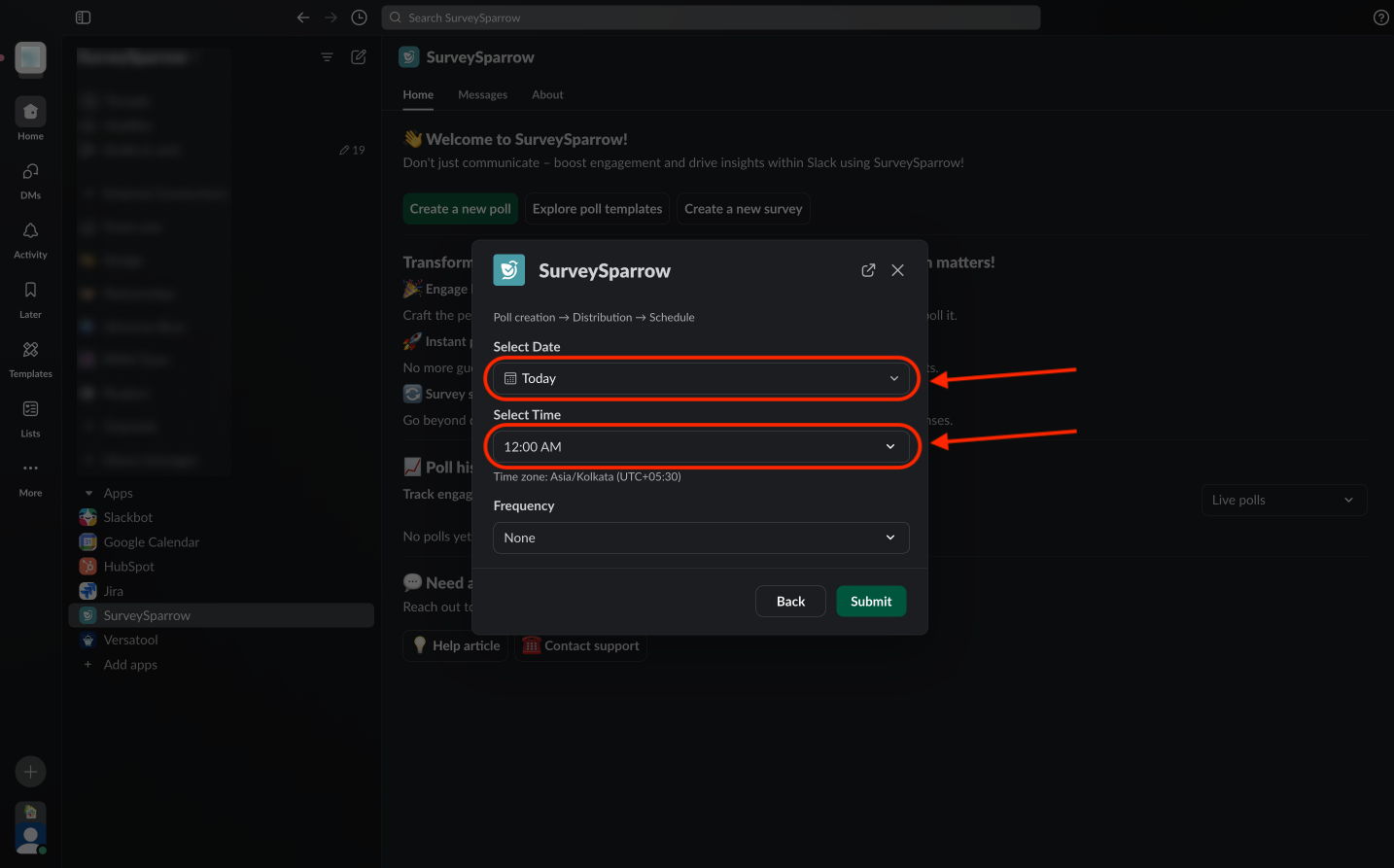Open Templates in the left rail
This screenshot has width=1394, height=868.
pos(30,351)
